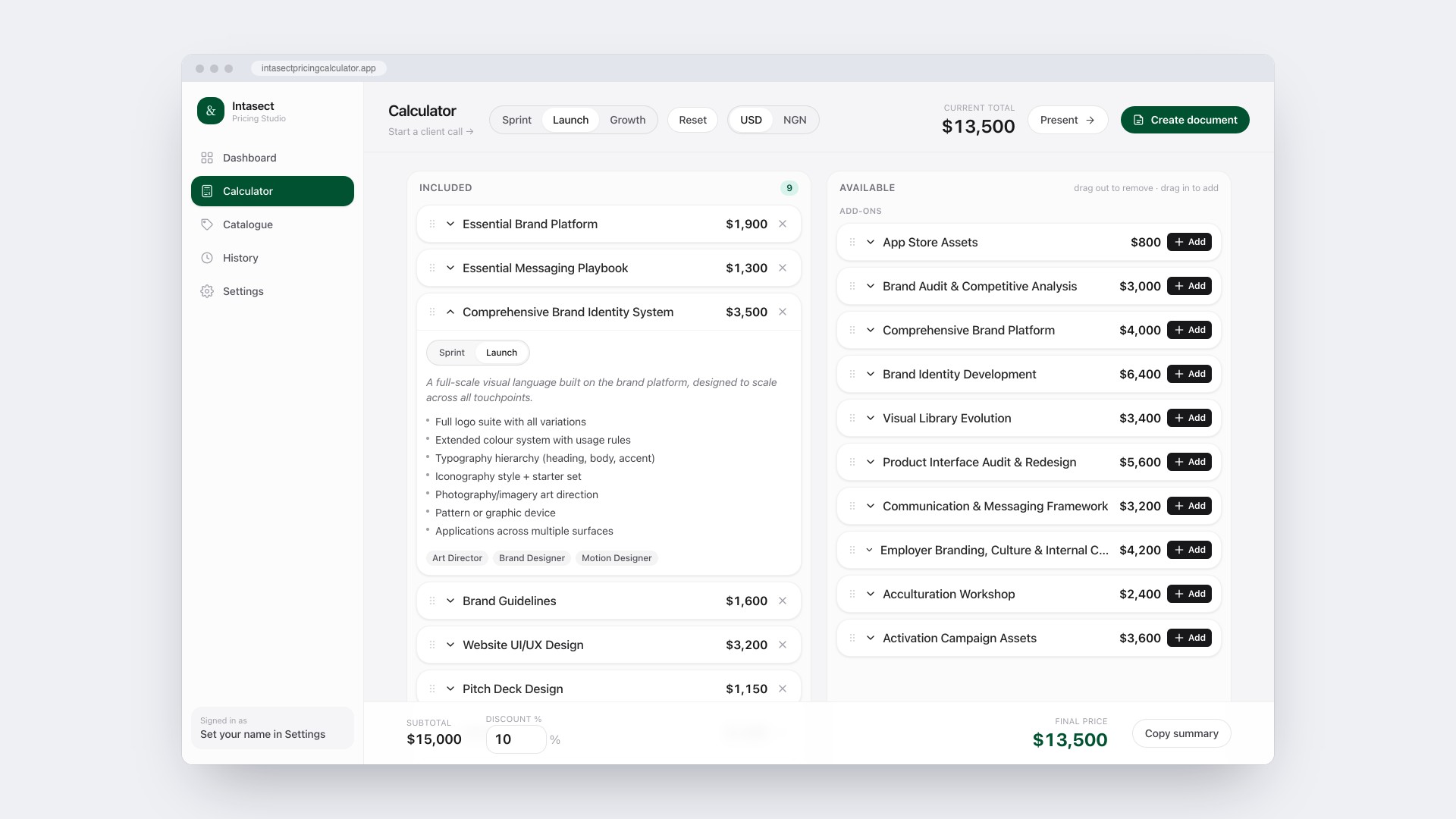Remove Brand Guidelines with X icon

click(783, 601)
